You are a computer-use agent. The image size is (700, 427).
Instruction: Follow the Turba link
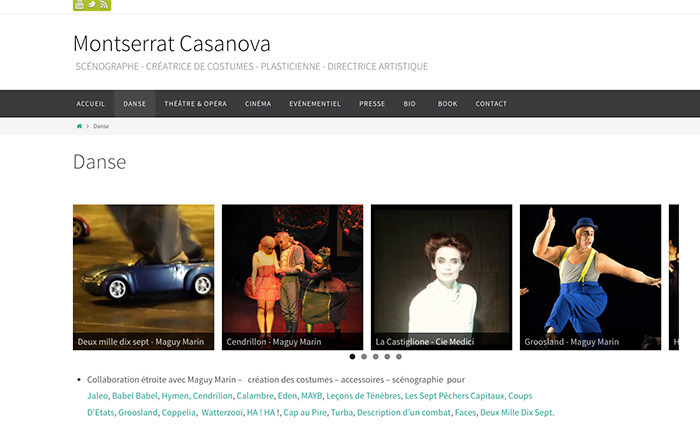point(342,412)
